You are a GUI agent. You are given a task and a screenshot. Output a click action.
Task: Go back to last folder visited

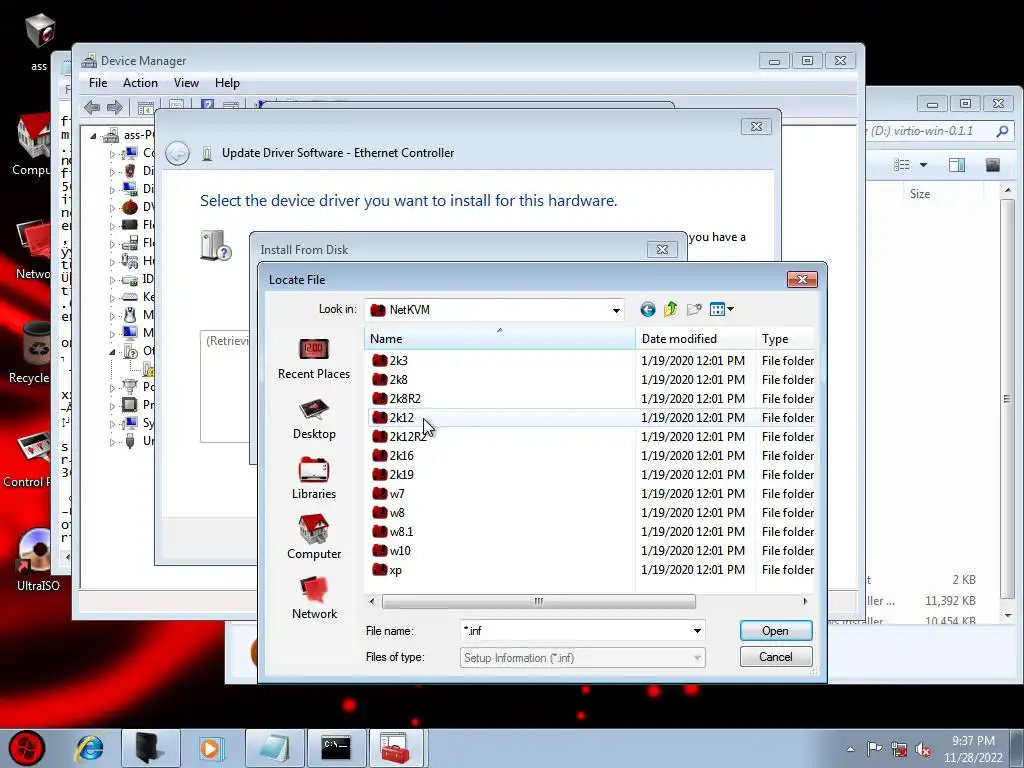(x=647, y=310)
